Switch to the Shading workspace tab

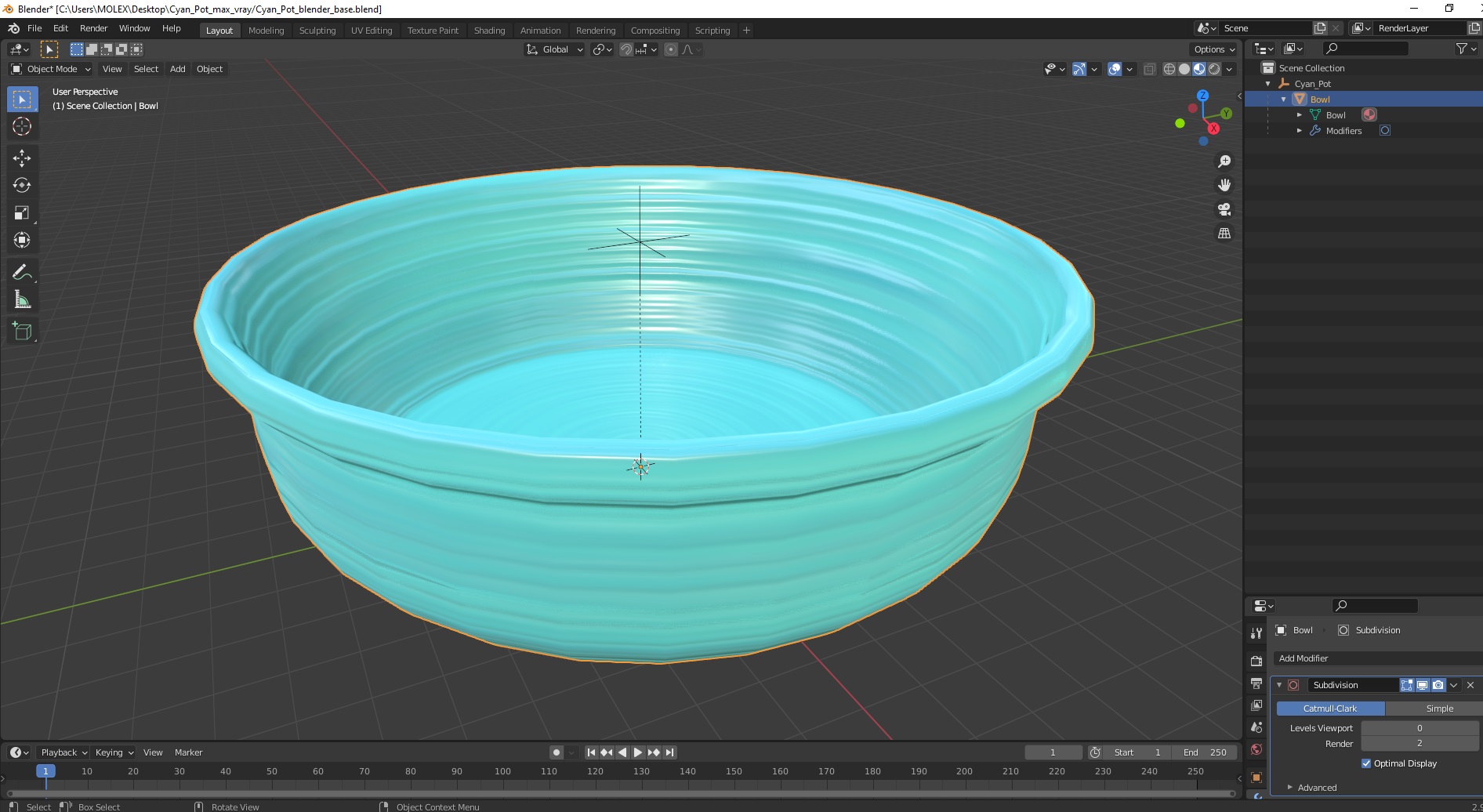(x=489, y=31)
